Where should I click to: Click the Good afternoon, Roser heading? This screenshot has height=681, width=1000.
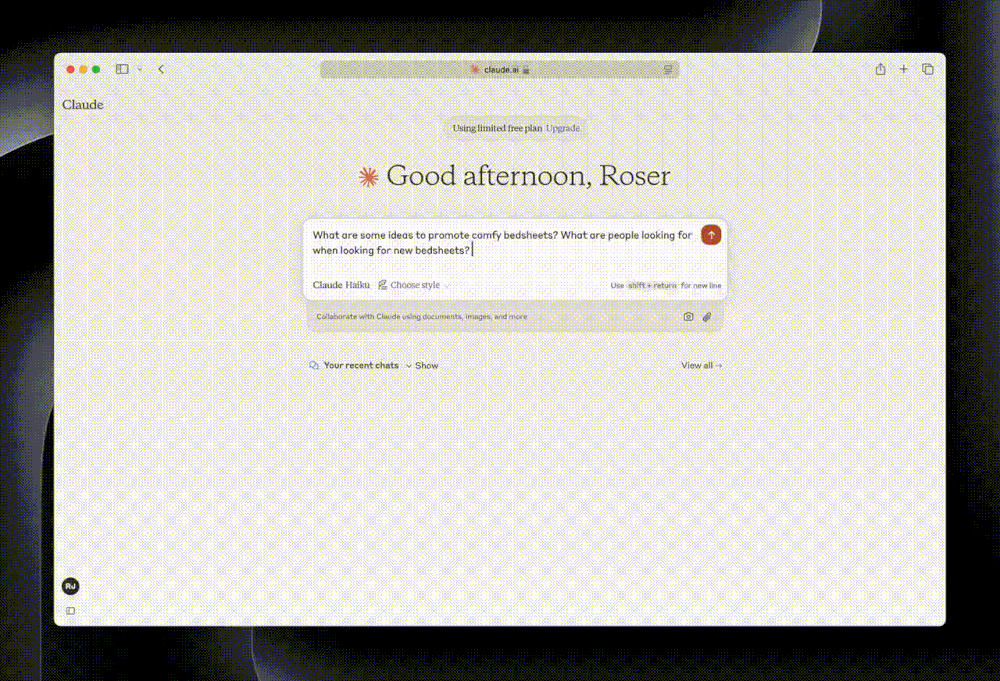(528, 176)
